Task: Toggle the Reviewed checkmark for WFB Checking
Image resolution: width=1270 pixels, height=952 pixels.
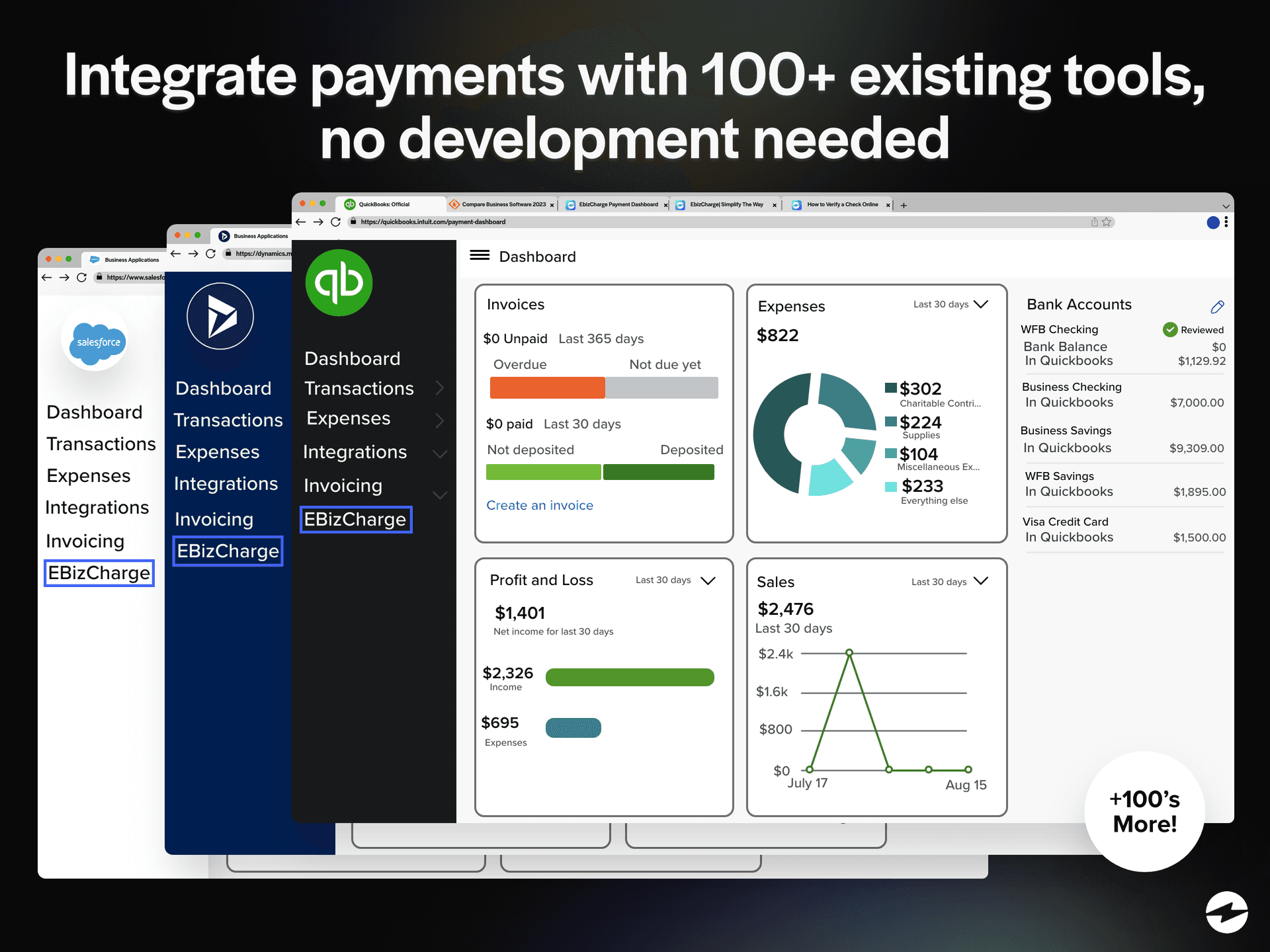Action: (x=1171, y=329)
